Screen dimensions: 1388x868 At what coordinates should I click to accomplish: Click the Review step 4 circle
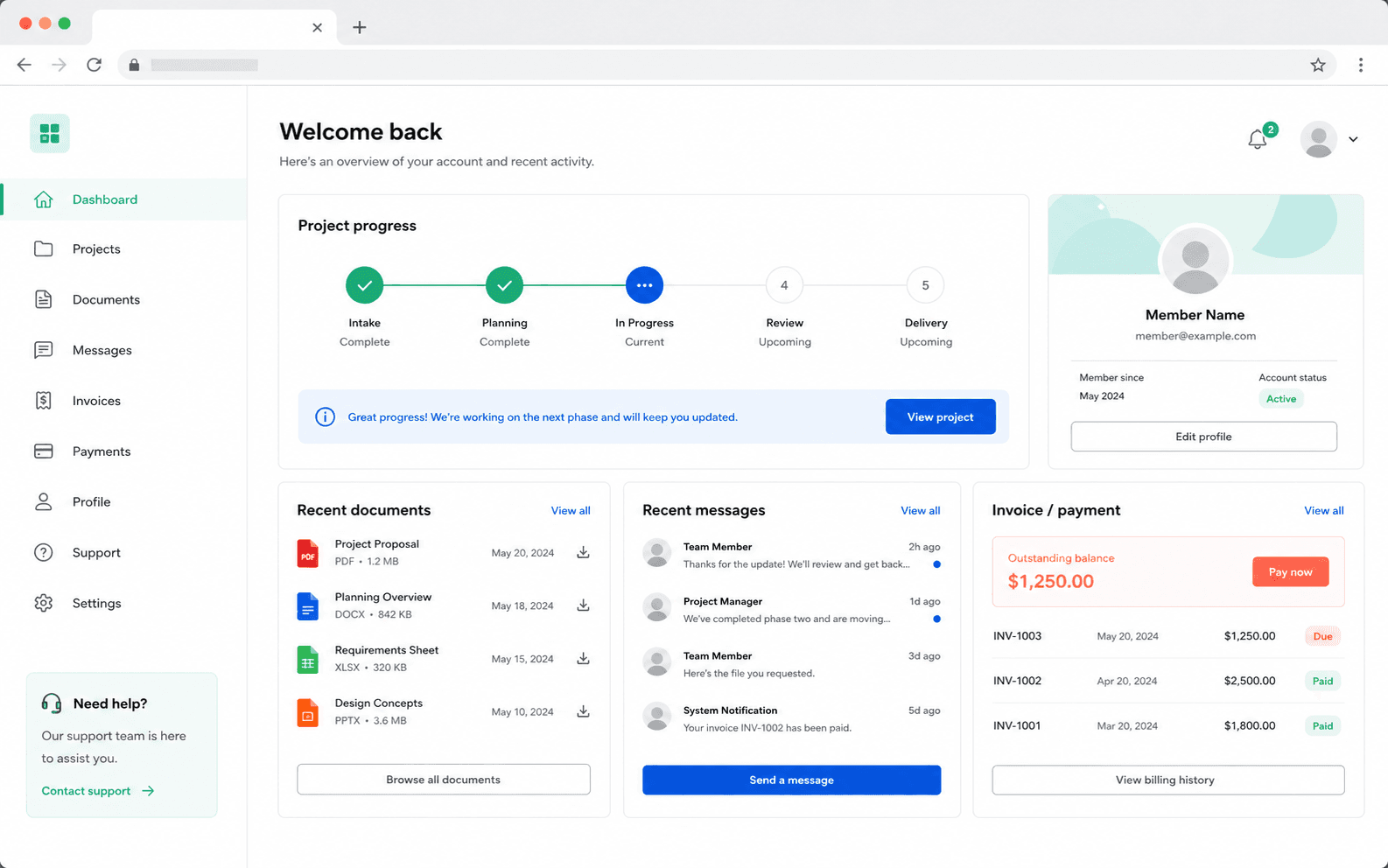tap(784, 285)
